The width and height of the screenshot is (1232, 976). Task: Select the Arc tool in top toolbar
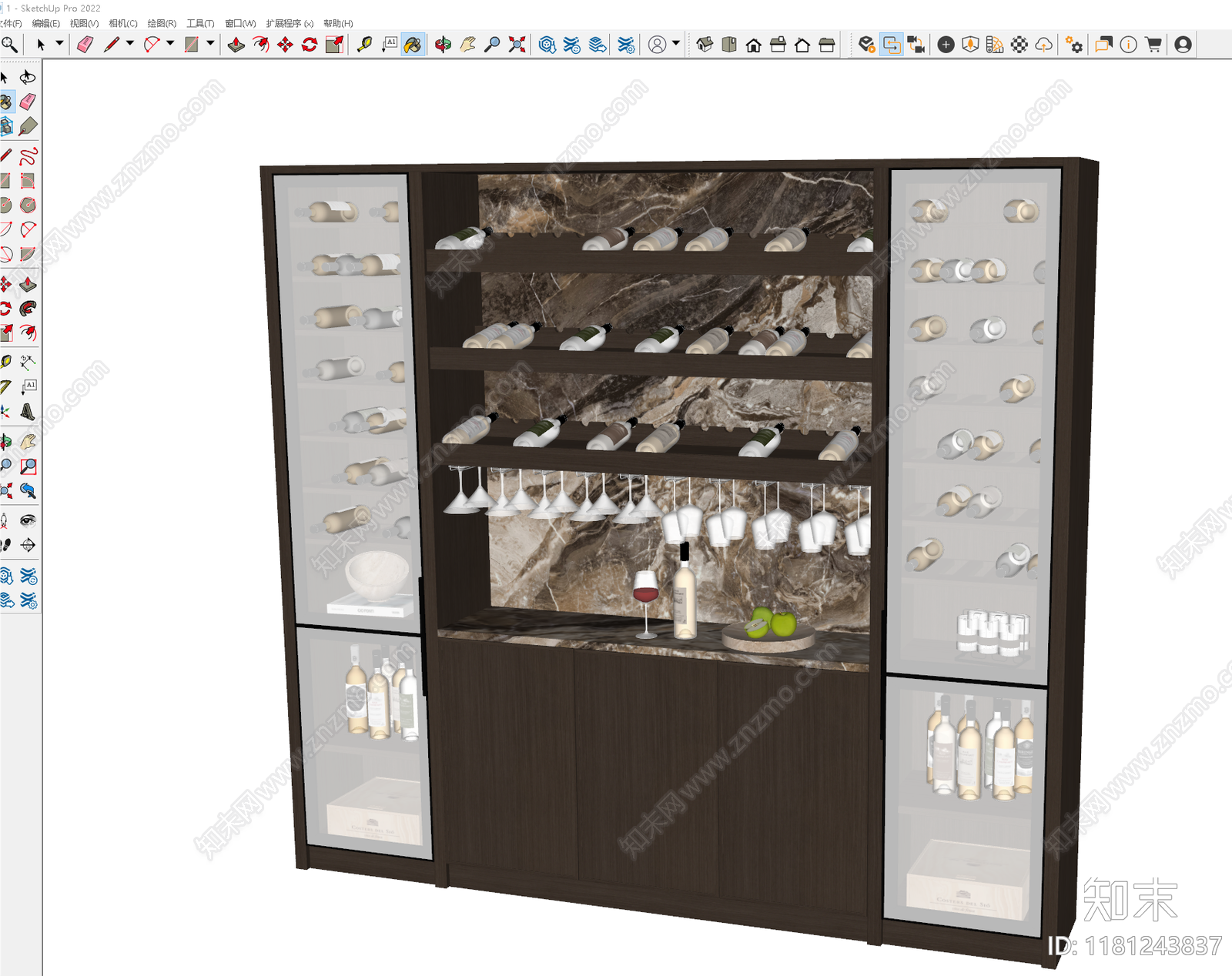pos(152,45)
